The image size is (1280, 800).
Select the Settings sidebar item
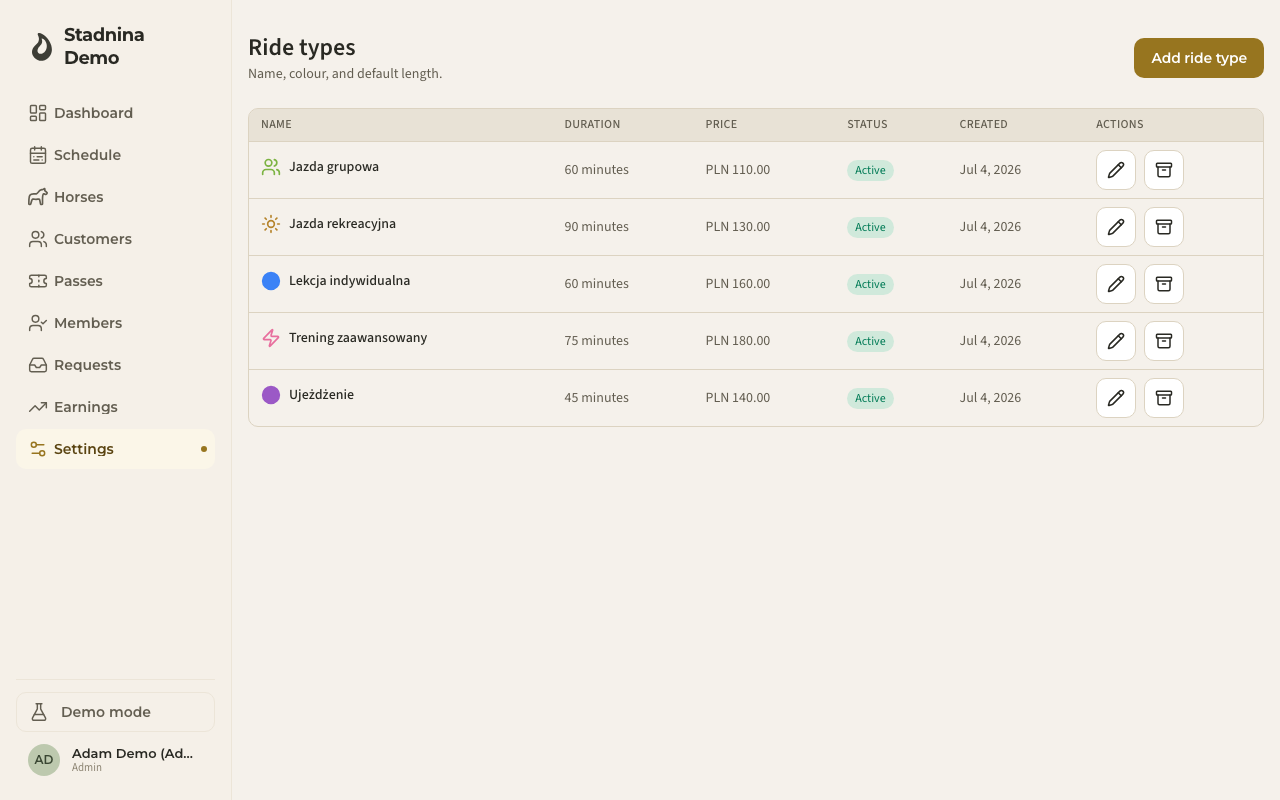tap(115, 449)
